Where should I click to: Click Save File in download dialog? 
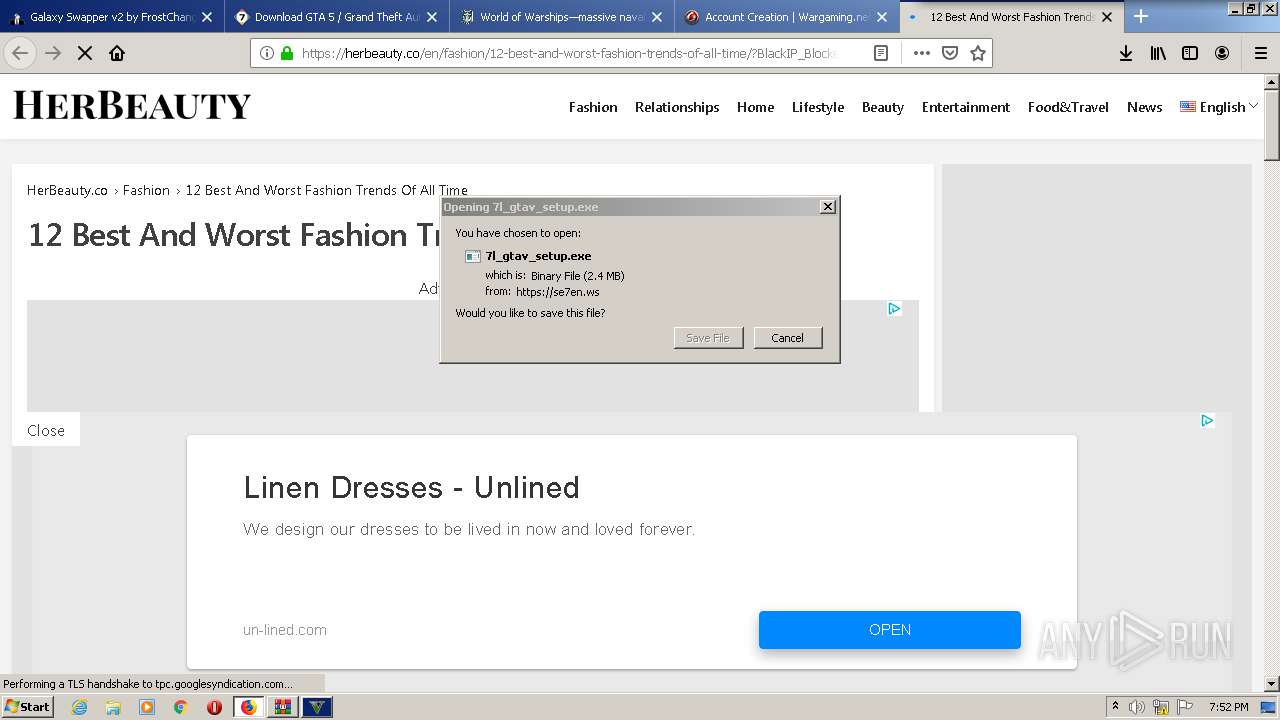[x=708, y=338]
